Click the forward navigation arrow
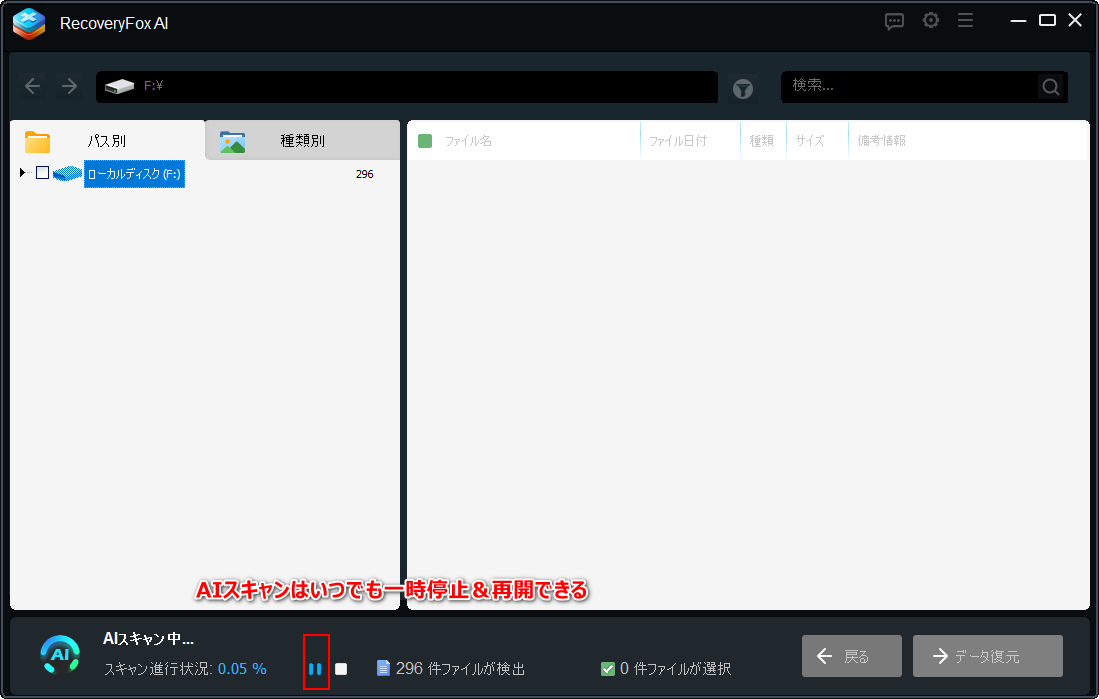 pyautogui.click(x=68, y=86)
